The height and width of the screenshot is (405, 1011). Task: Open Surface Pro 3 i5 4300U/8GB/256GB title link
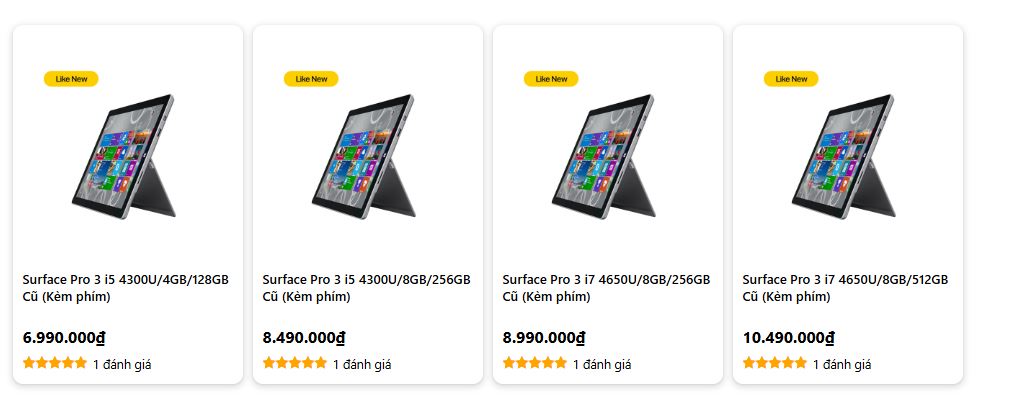[366, 288]
